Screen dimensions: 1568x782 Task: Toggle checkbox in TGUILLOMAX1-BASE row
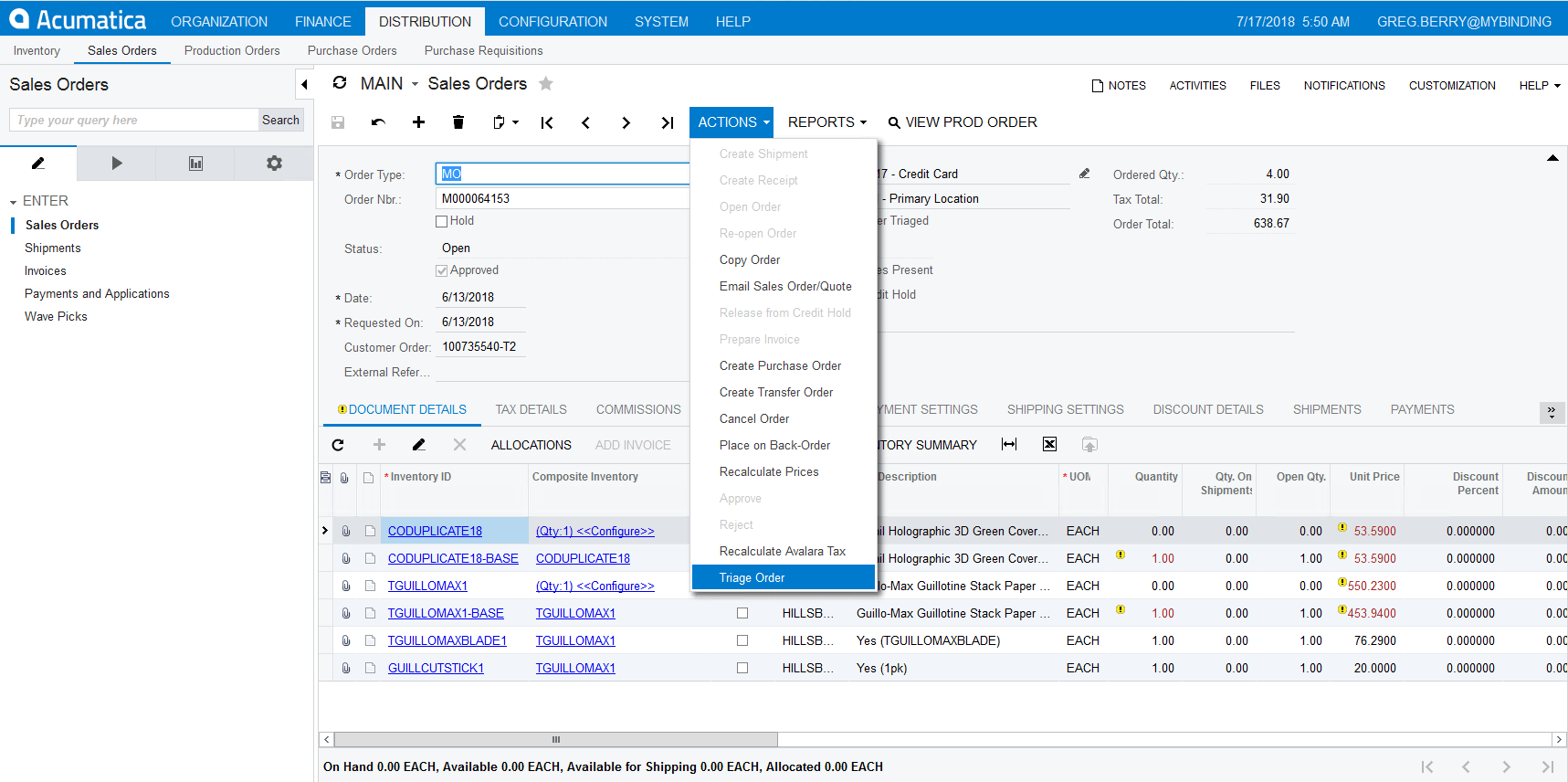click(742, 613)
